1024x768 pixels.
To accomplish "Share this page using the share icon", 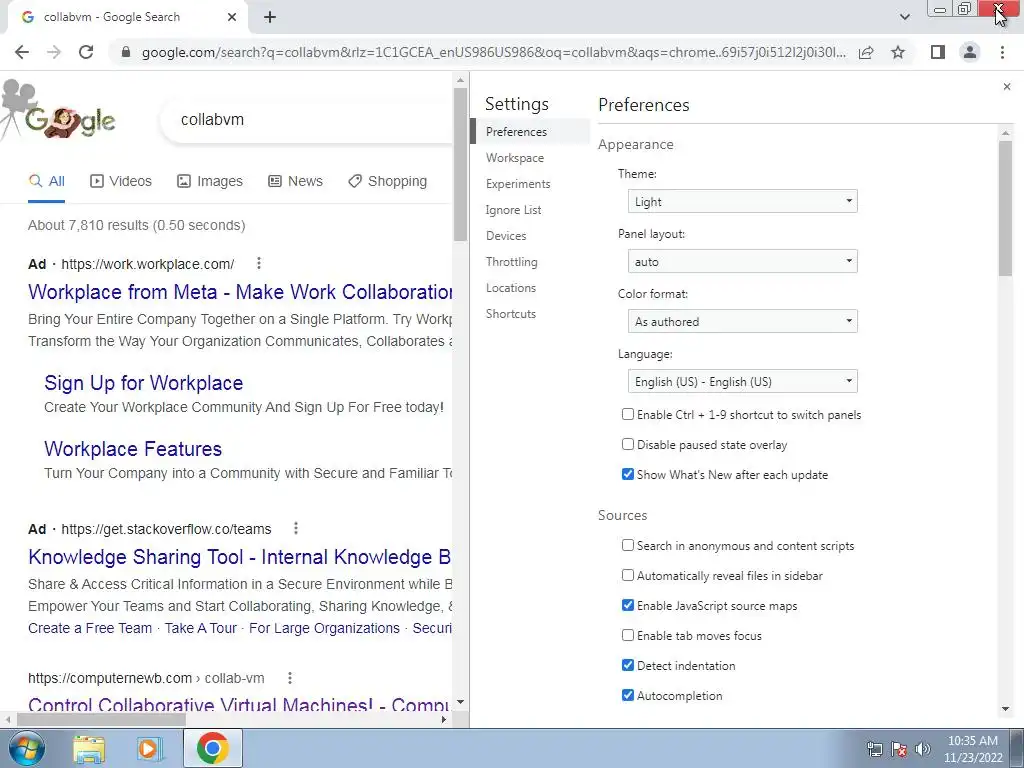I will [866, 52].
